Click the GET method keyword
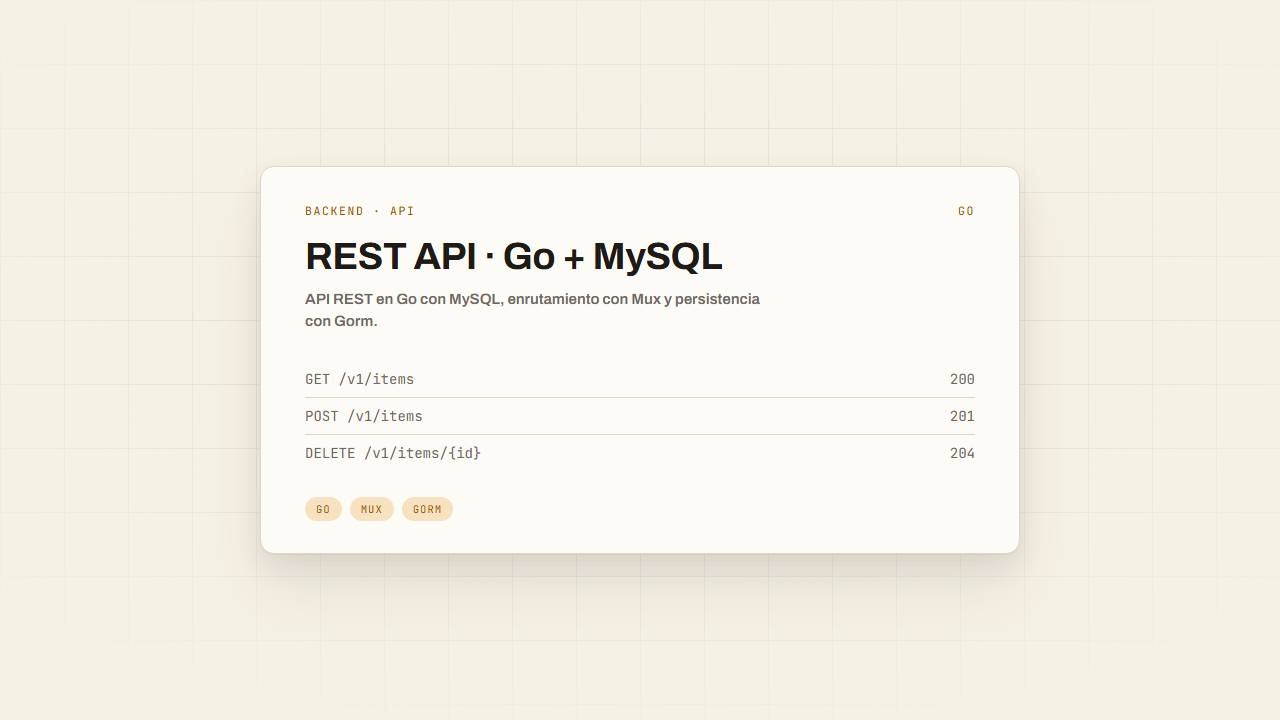 pyautogui.click(x=318, y=379)
